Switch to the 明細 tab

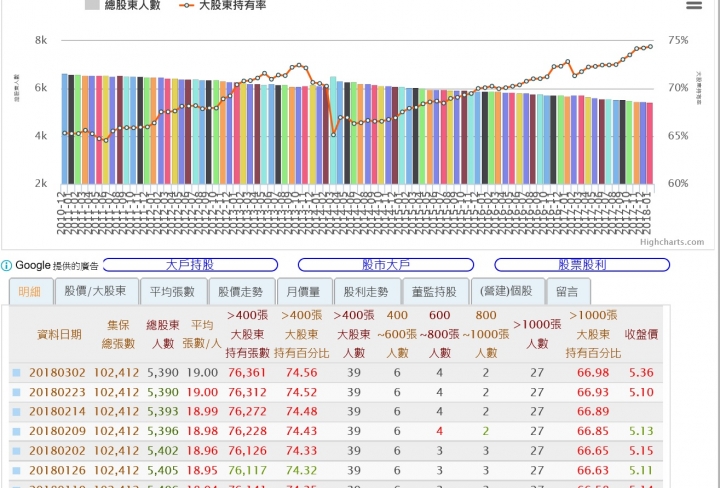30,292
